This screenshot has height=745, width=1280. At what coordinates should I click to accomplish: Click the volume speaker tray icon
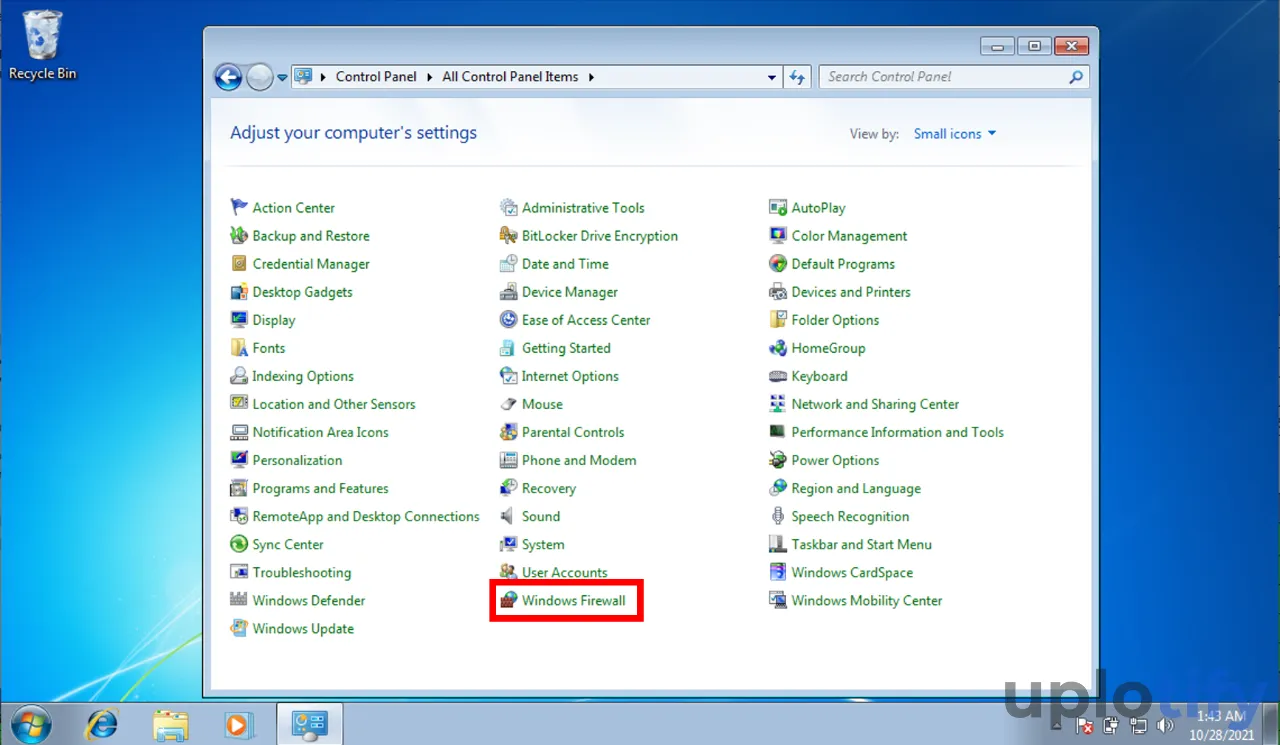[x=1165, y=725]
